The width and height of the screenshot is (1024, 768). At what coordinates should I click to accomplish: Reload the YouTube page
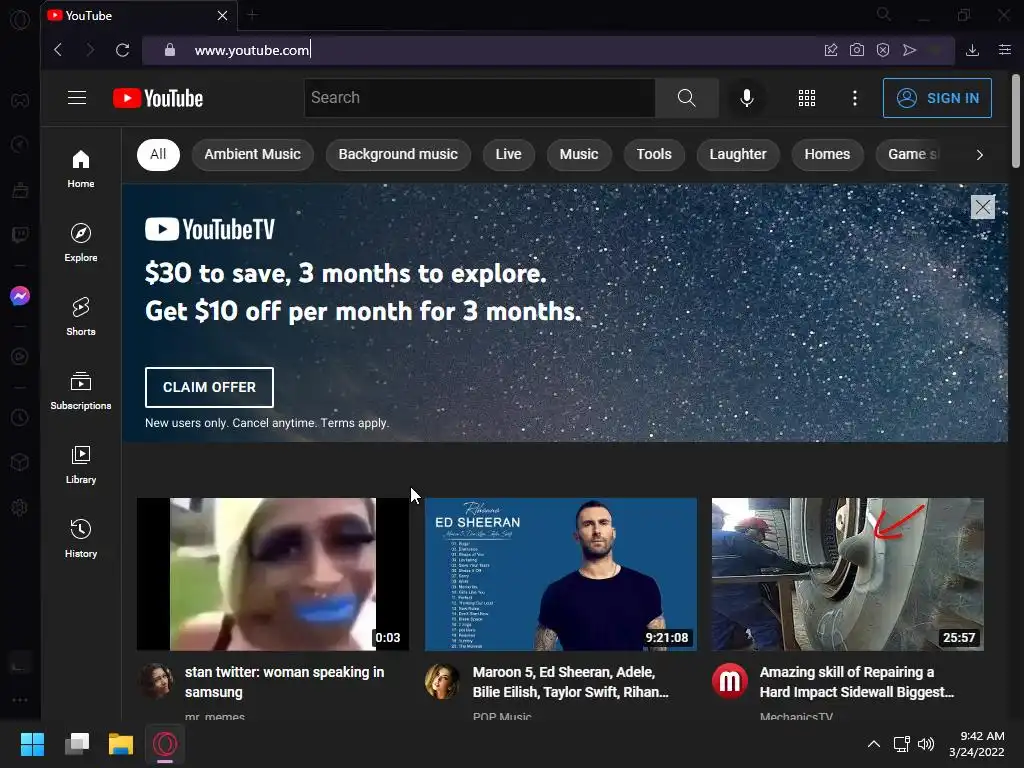click(122, 50)
